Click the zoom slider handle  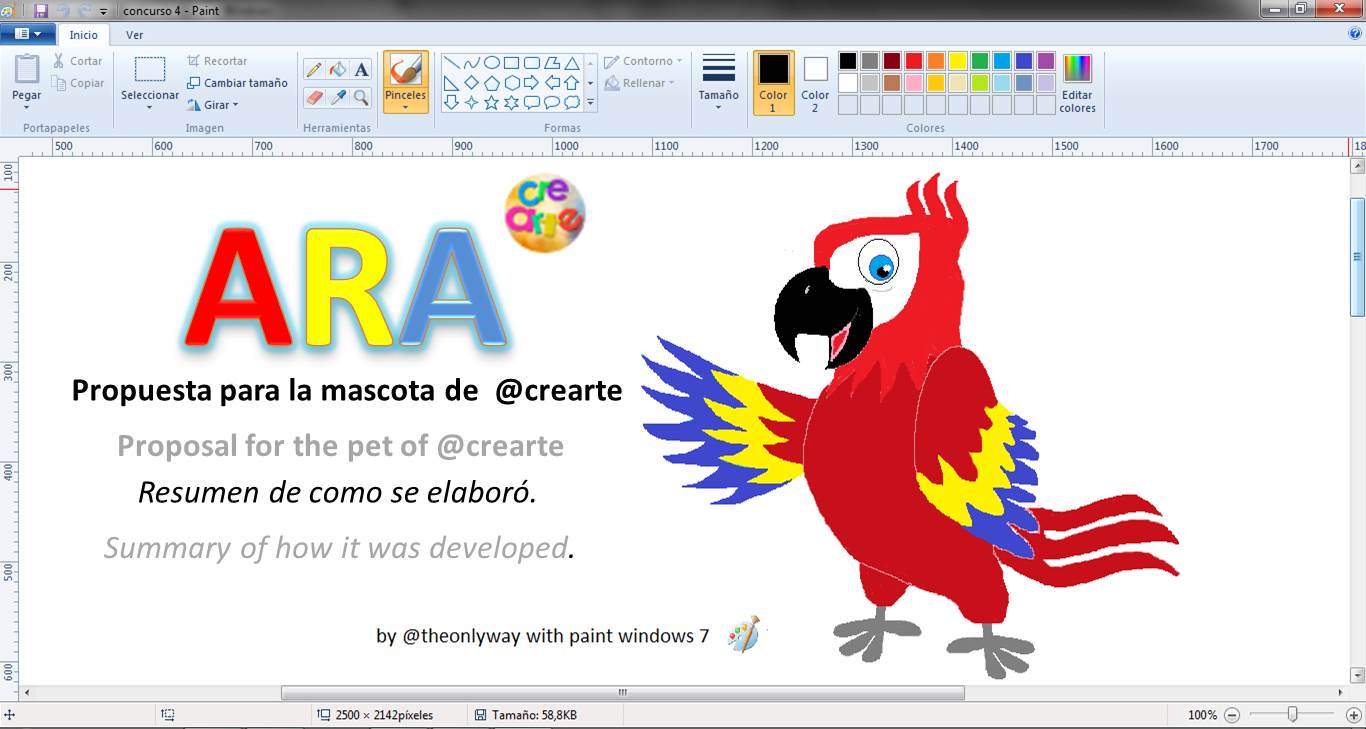(x=1293, y=714)
